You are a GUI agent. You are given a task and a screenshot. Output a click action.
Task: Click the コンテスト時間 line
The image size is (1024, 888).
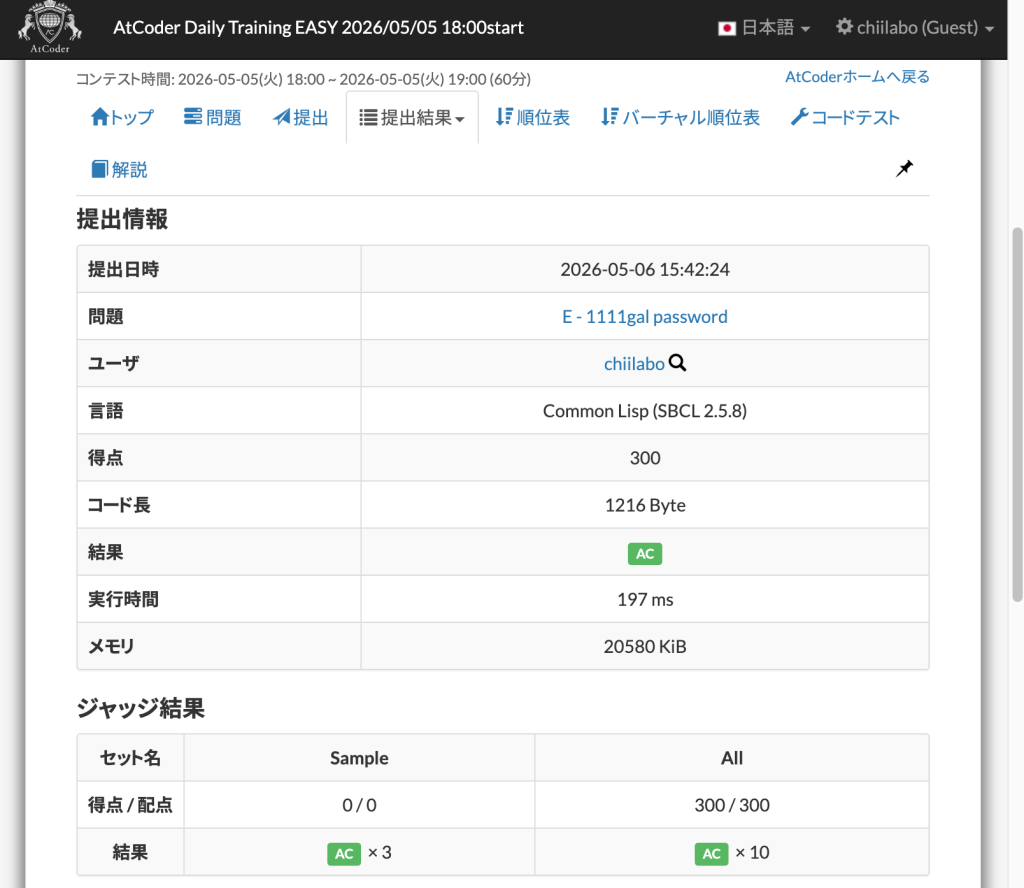303,79
